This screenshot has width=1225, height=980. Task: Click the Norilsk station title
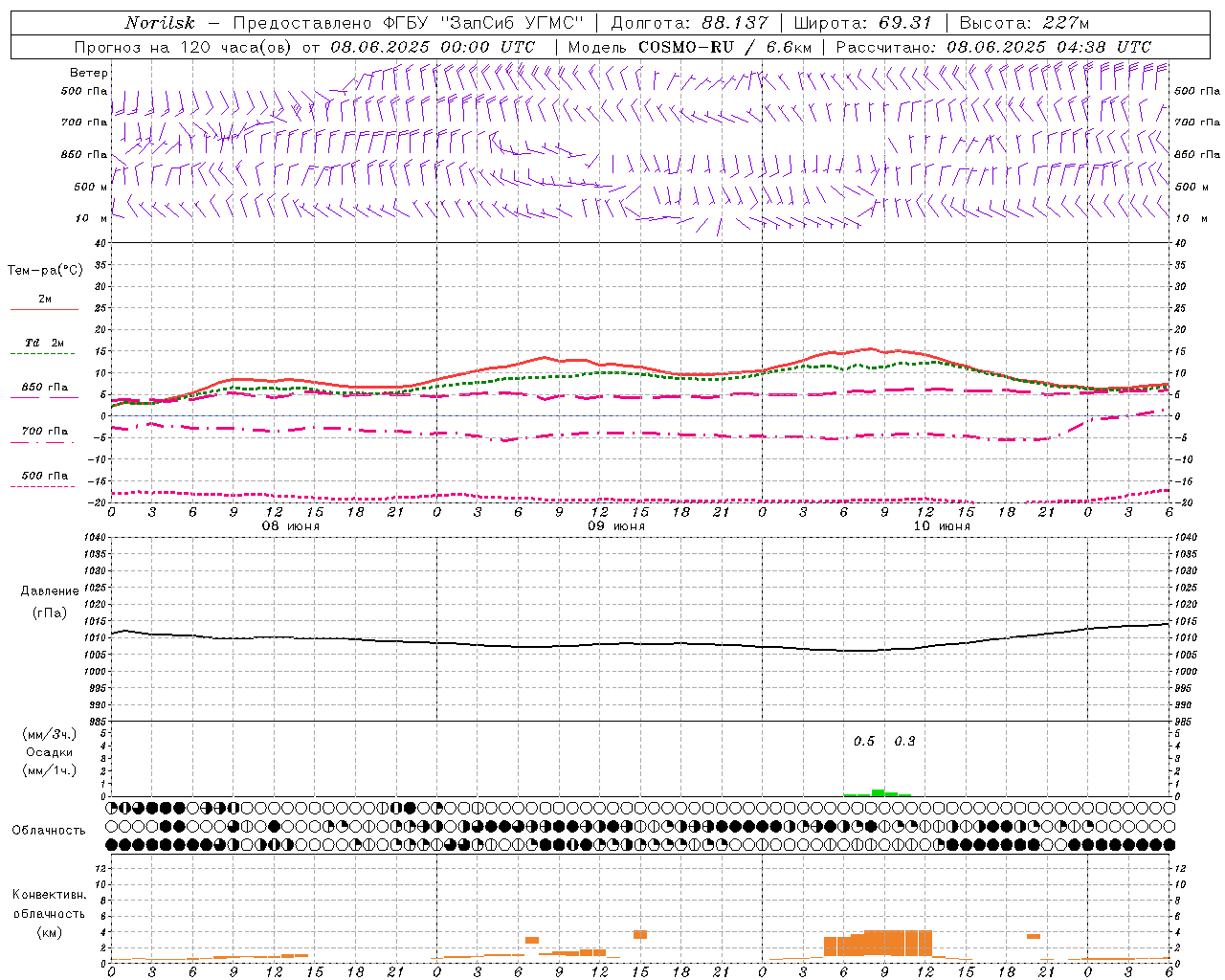click(160, 23)
